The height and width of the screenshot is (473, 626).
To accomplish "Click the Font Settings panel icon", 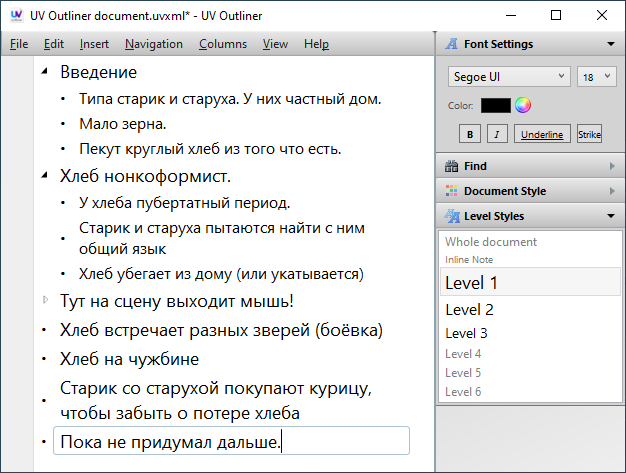I will pos(452,44).
